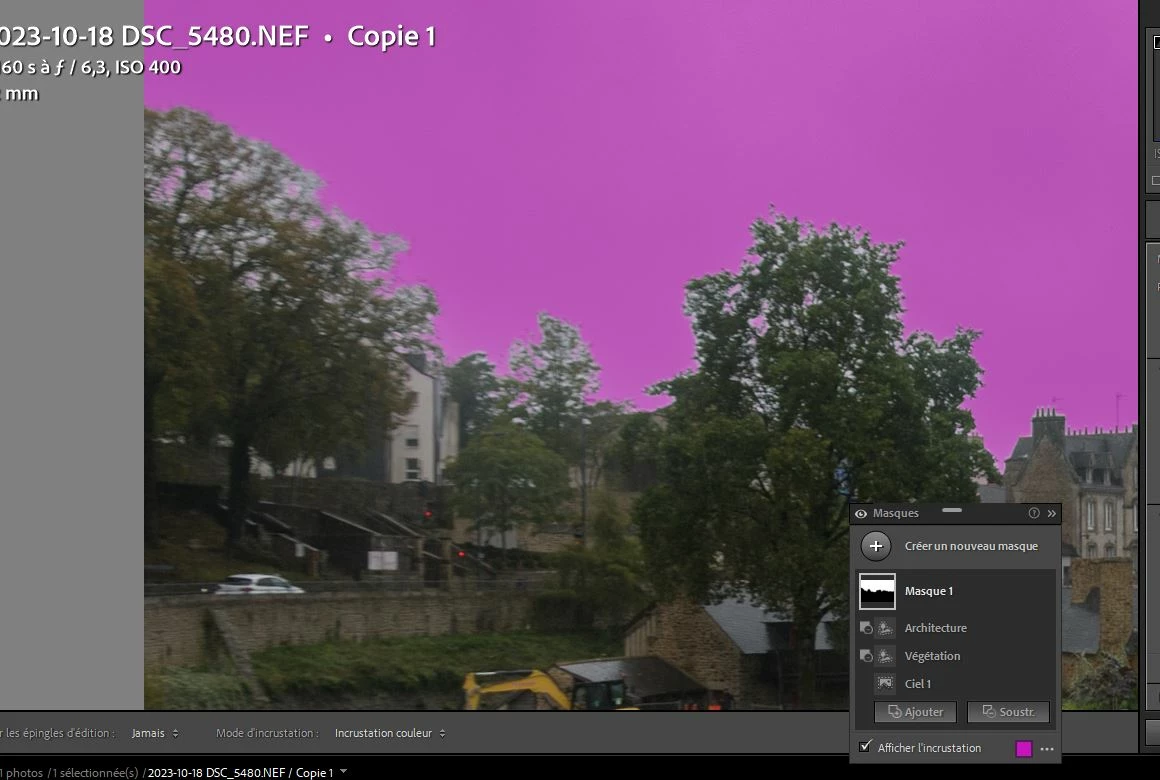Click the drag handle atop the Masques panel
Image resolution: width=1160 pixels, height=780 pixels.
tap(952, 510)
